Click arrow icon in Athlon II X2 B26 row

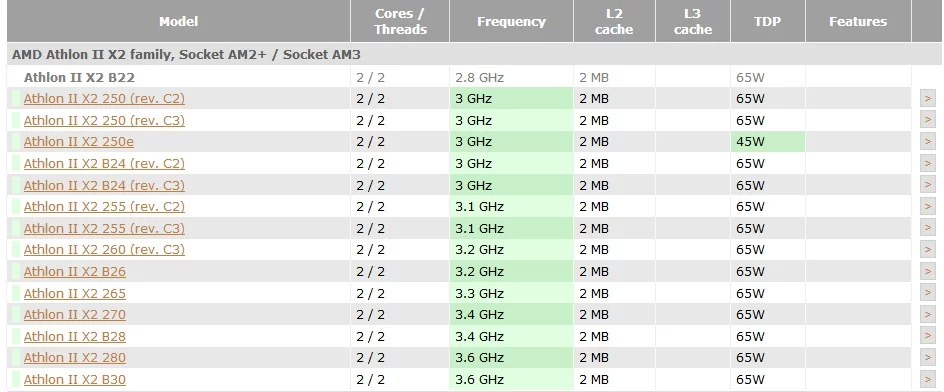tap(928, 272)
